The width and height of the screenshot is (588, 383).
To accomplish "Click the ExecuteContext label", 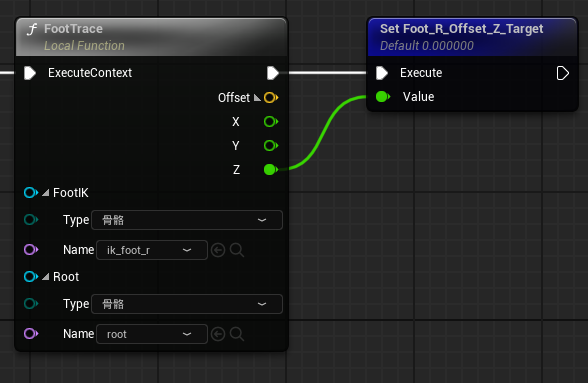I will coord(90,73).
